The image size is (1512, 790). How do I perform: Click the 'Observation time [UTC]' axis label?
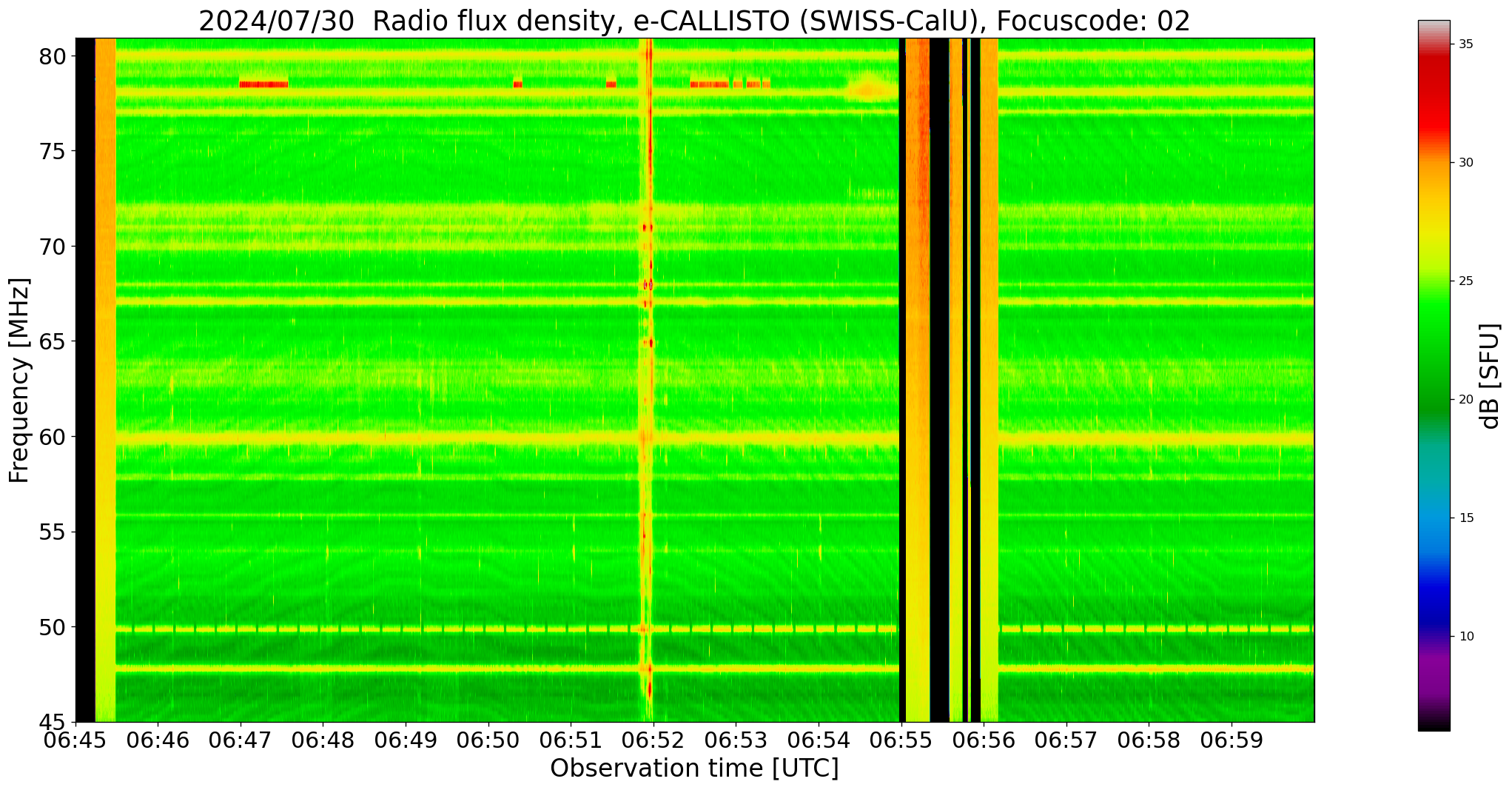click(694, 769)
